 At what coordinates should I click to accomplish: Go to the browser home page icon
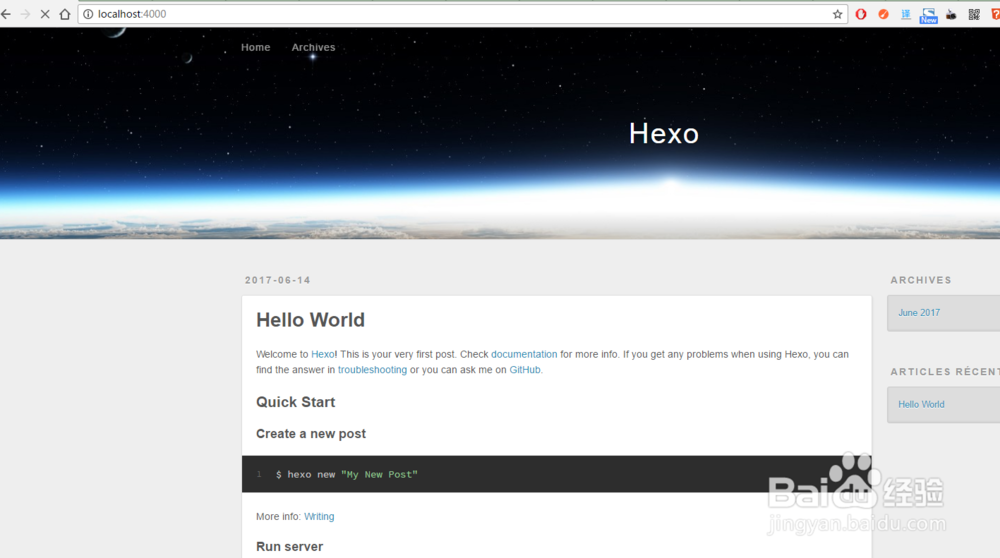(x=64, y=14)
